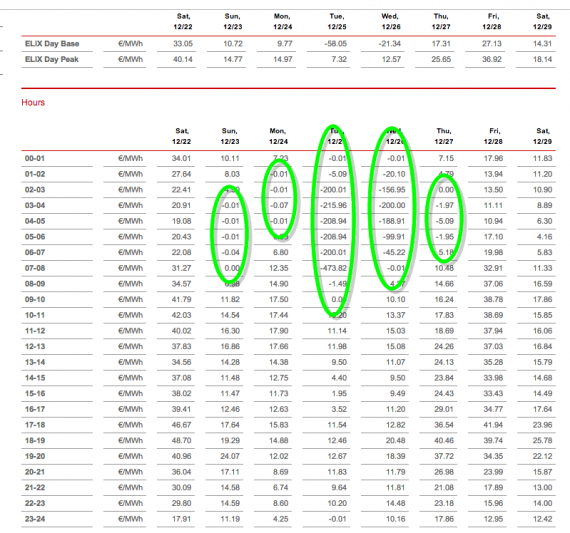This screenshot has width=570, height=533.
Task: Click the -58.05 Day Base value for Tue 12/25
Action: point(336,44)
